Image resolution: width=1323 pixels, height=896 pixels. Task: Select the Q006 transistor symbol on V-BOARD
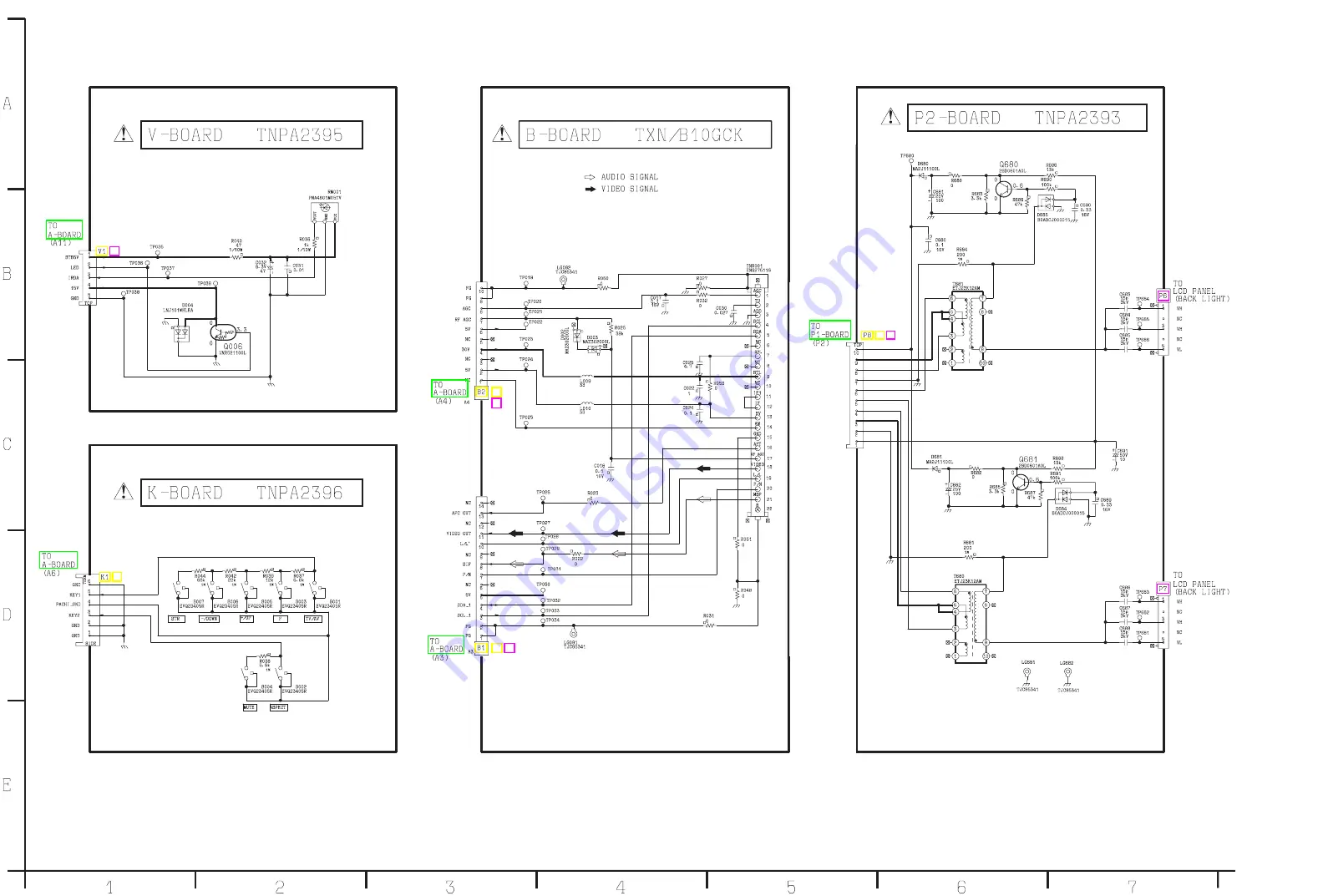click(x=223, y=332)
